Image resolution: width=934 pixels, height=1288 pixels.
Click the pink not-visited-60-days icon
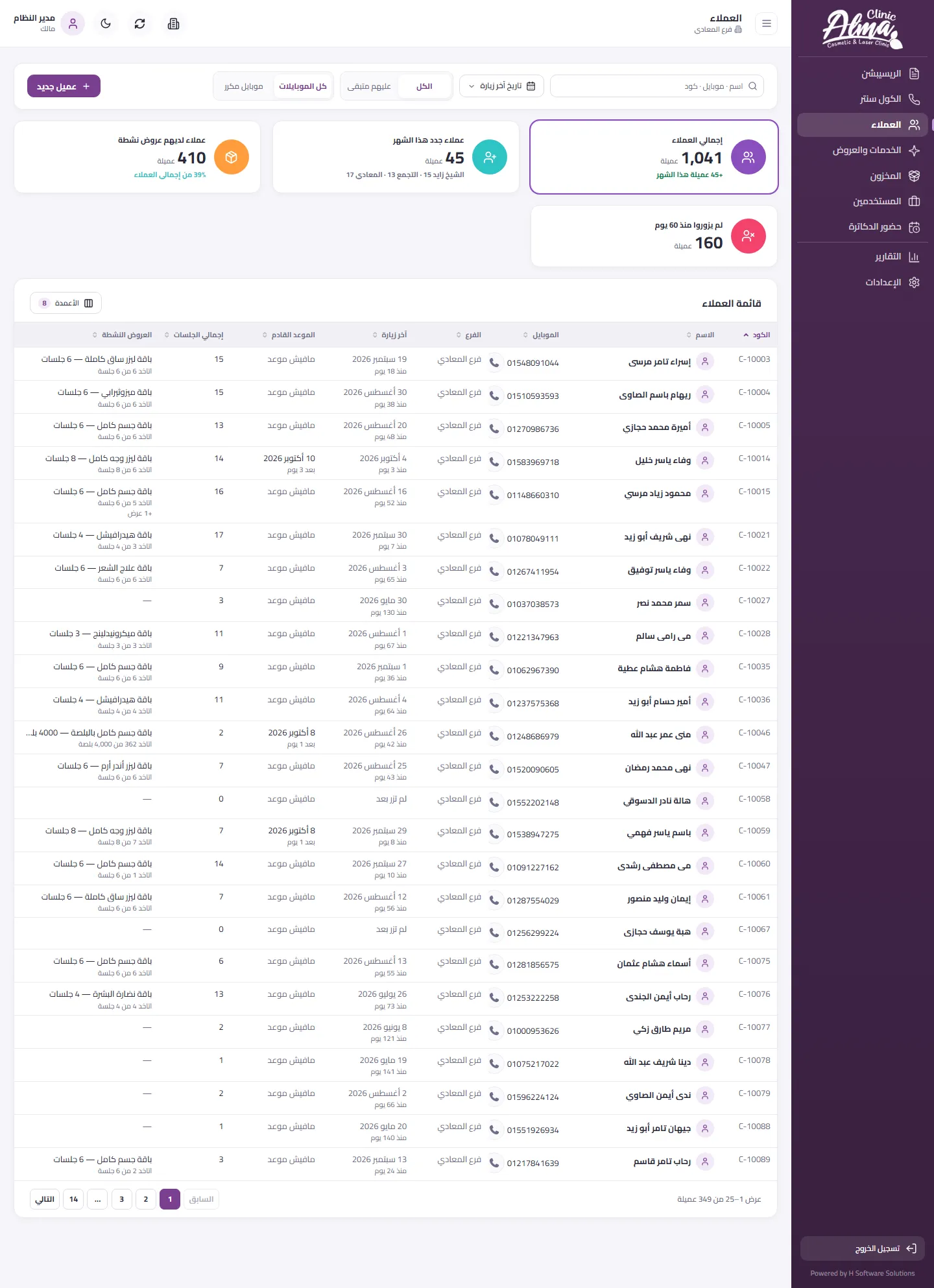coord(748,236)
